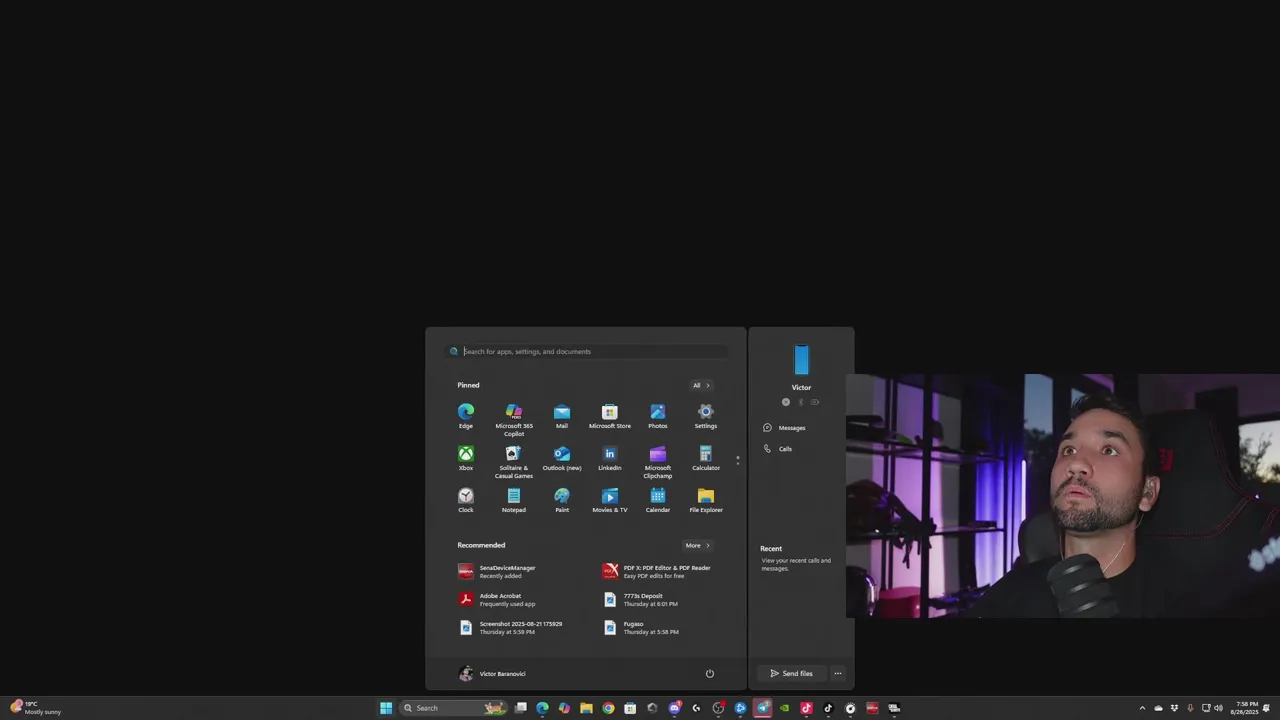Click the Start menu search field
The image size is (1280, 720).
tap(586, 351)
